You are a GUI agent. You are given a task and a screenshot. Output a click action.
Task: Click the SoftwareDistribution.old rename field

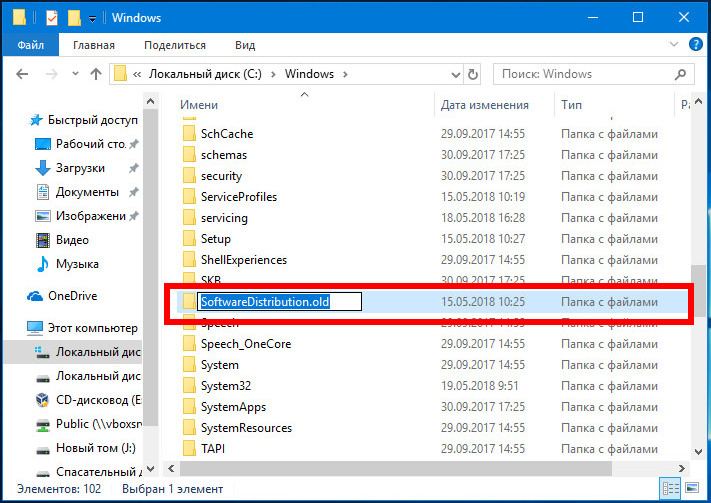279,302
